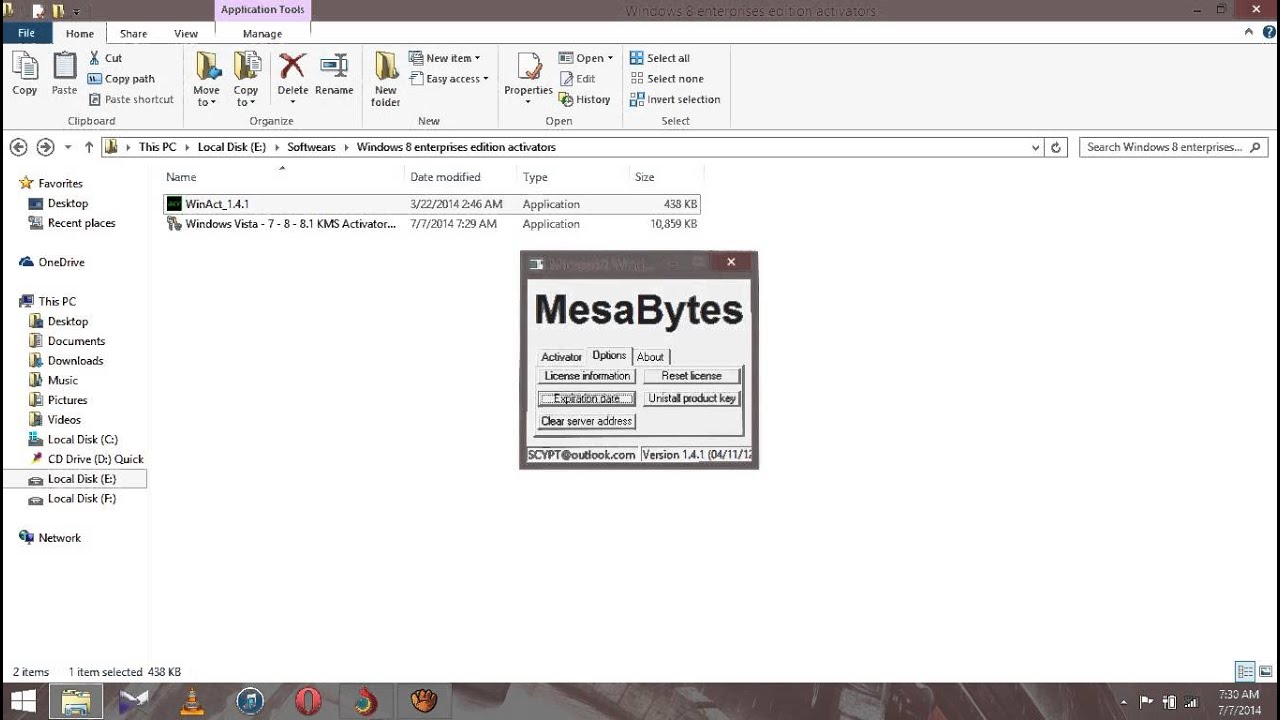Create a New folder from ribbon
This screenshot has height=720, width=1280.
click(x=386, y=79)
